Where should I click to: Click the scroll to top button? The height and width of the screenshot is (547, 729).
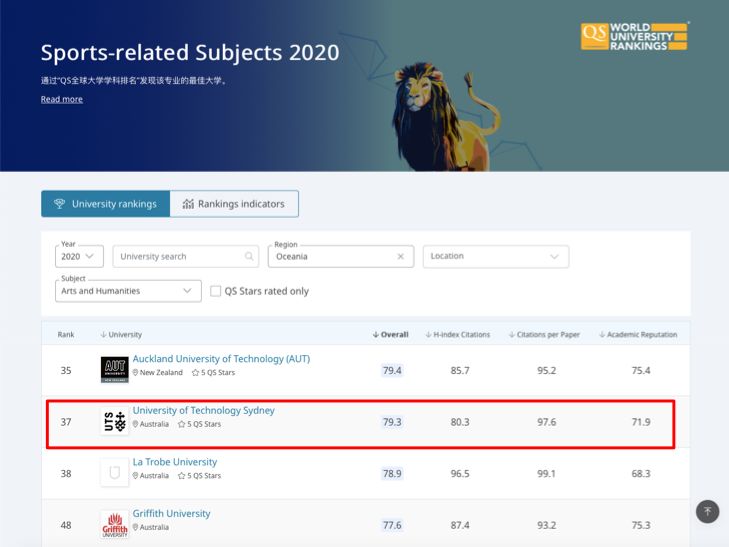[x=707, y=512]
